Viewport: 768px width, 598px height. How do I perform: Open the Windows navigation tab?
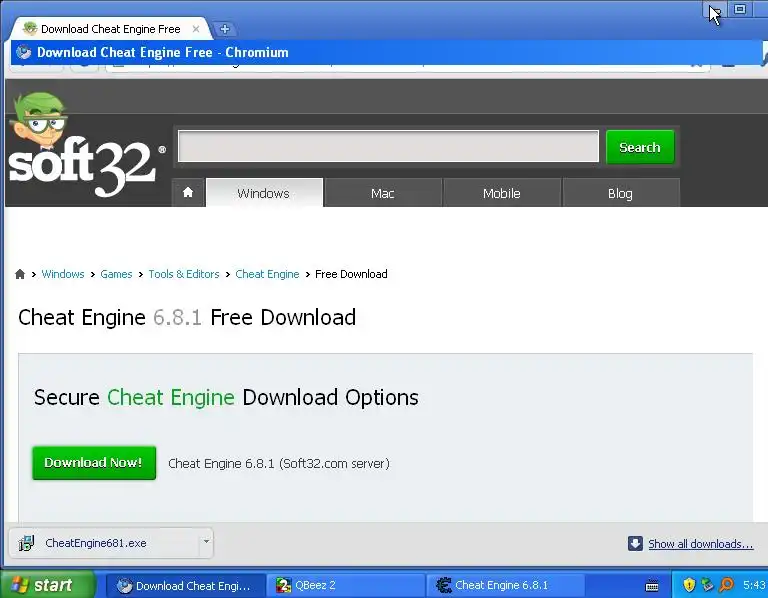pos(264,192)
